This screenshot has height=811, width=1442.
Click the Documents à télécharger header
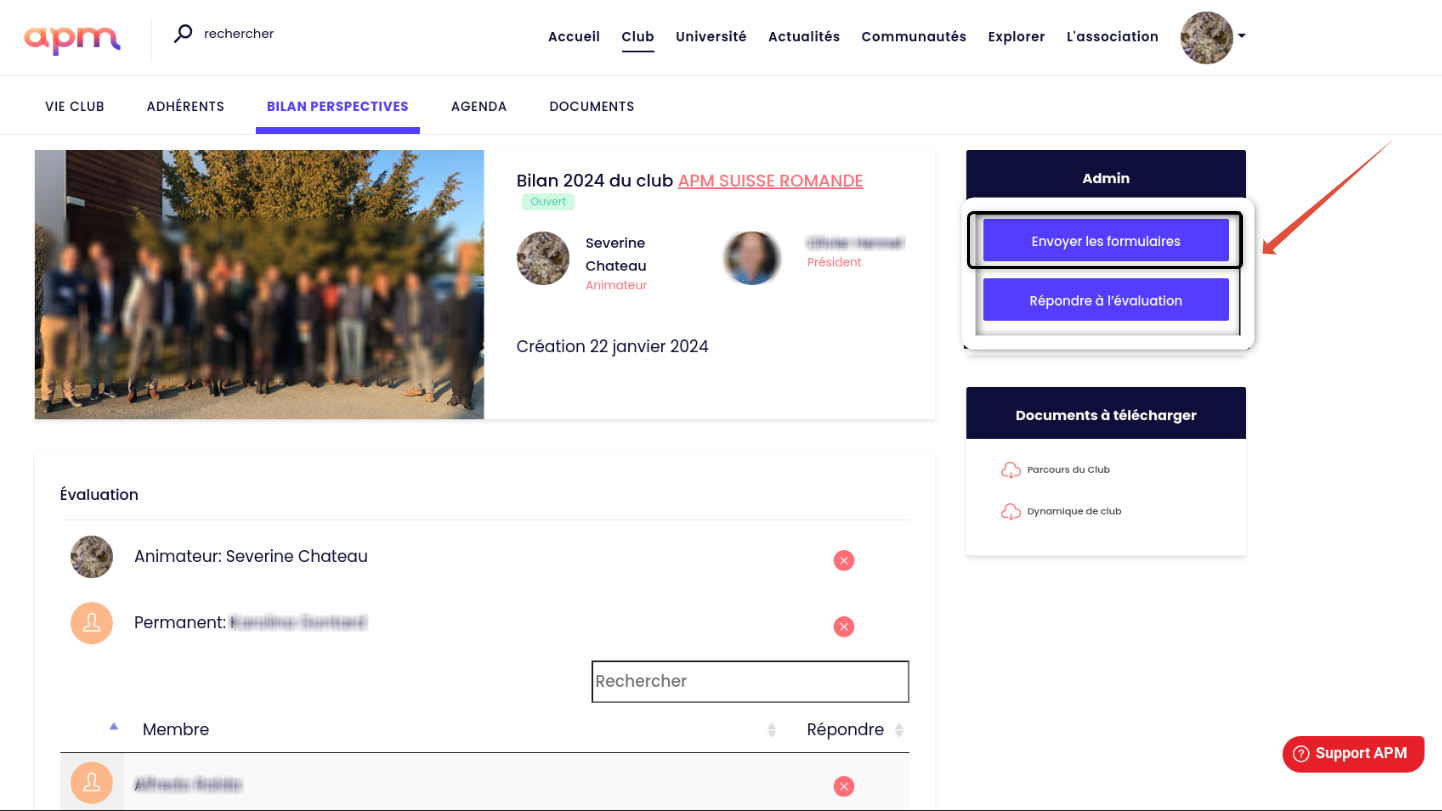click(1106, 414)
